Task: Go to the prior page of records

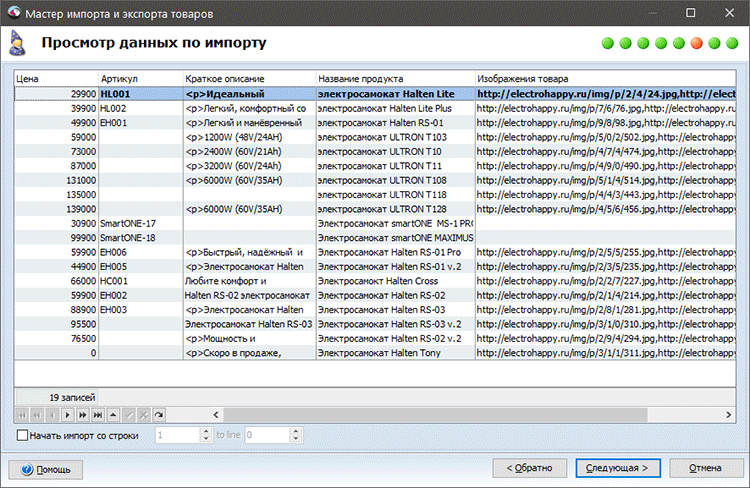Action: [x=37, y=415]
